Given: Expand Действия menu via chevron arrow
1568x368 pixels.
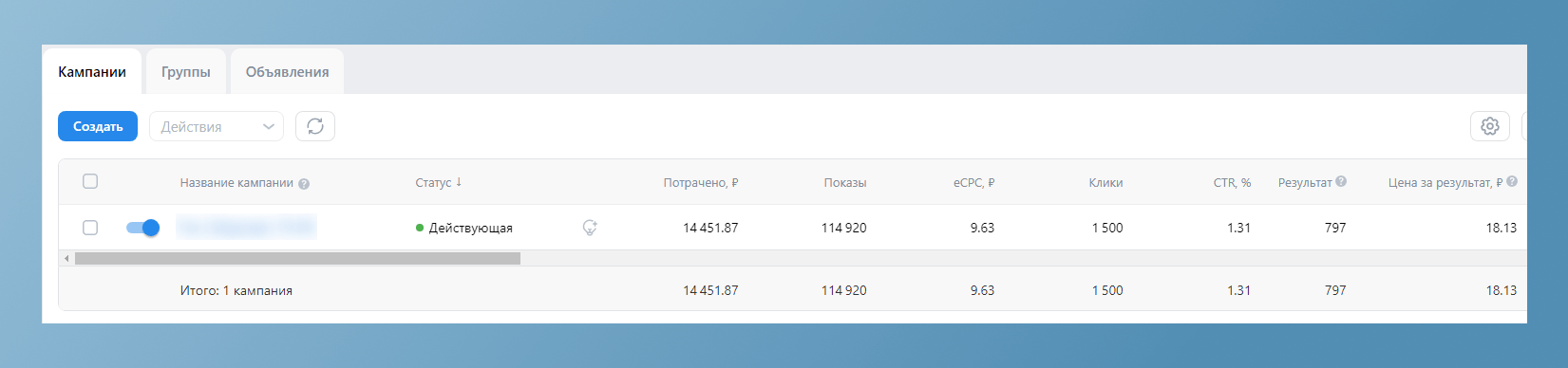Looking at the screenshot, I should [x=269, y=127].
